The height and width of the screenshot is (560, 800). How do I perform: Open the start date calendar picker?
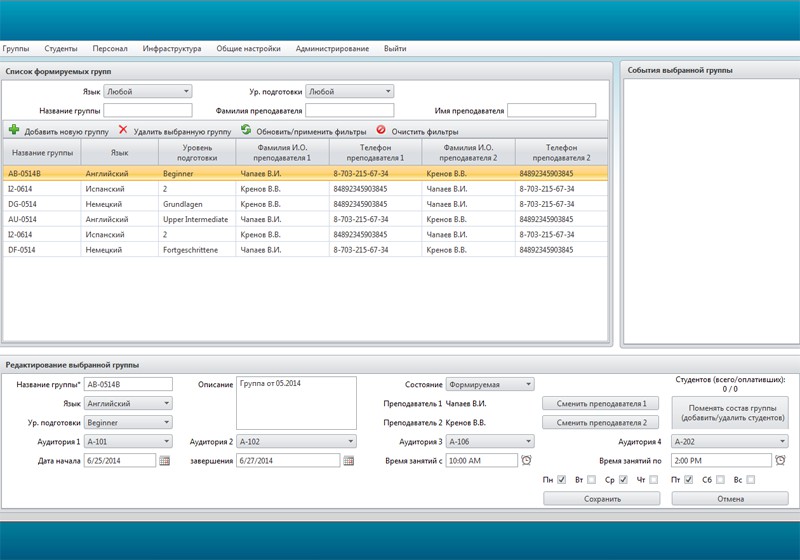(164, 461)
